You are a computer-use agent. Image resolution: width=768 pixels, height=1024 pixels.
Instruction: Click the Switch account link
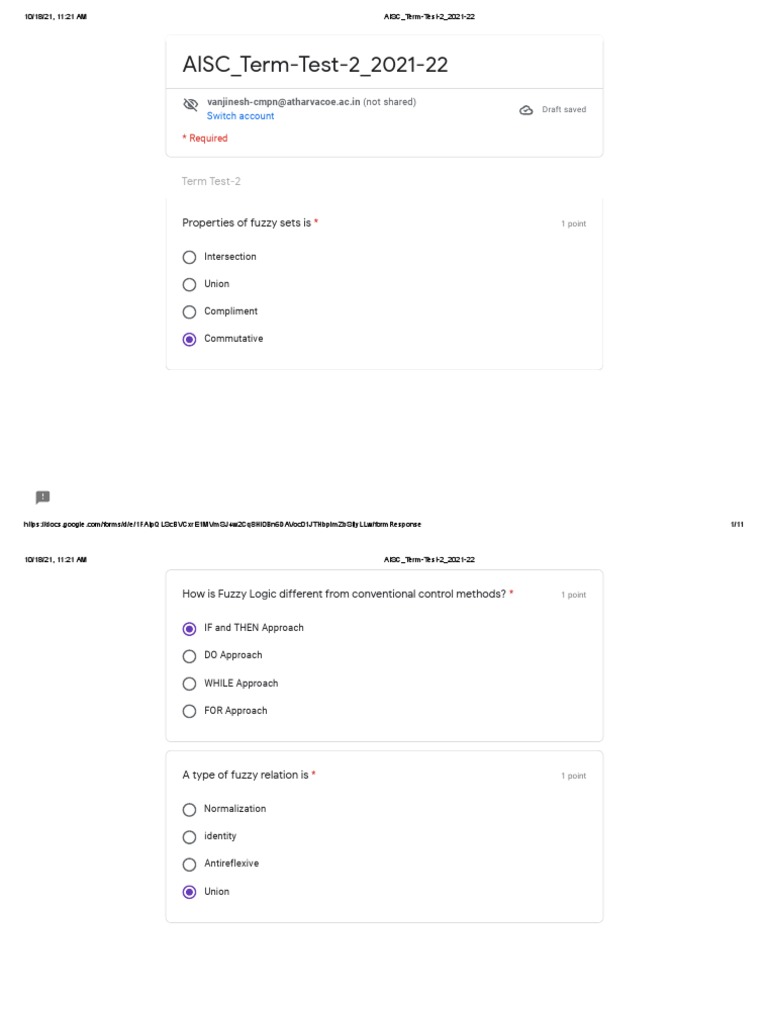click(240, 116)
